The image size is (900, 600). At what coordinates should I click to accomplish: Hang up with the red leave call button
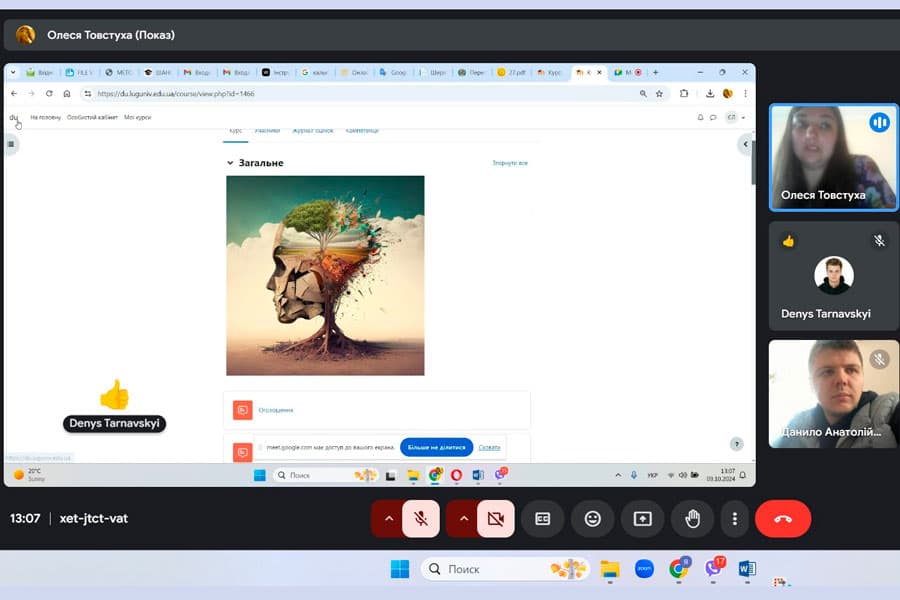pos(782,519)
